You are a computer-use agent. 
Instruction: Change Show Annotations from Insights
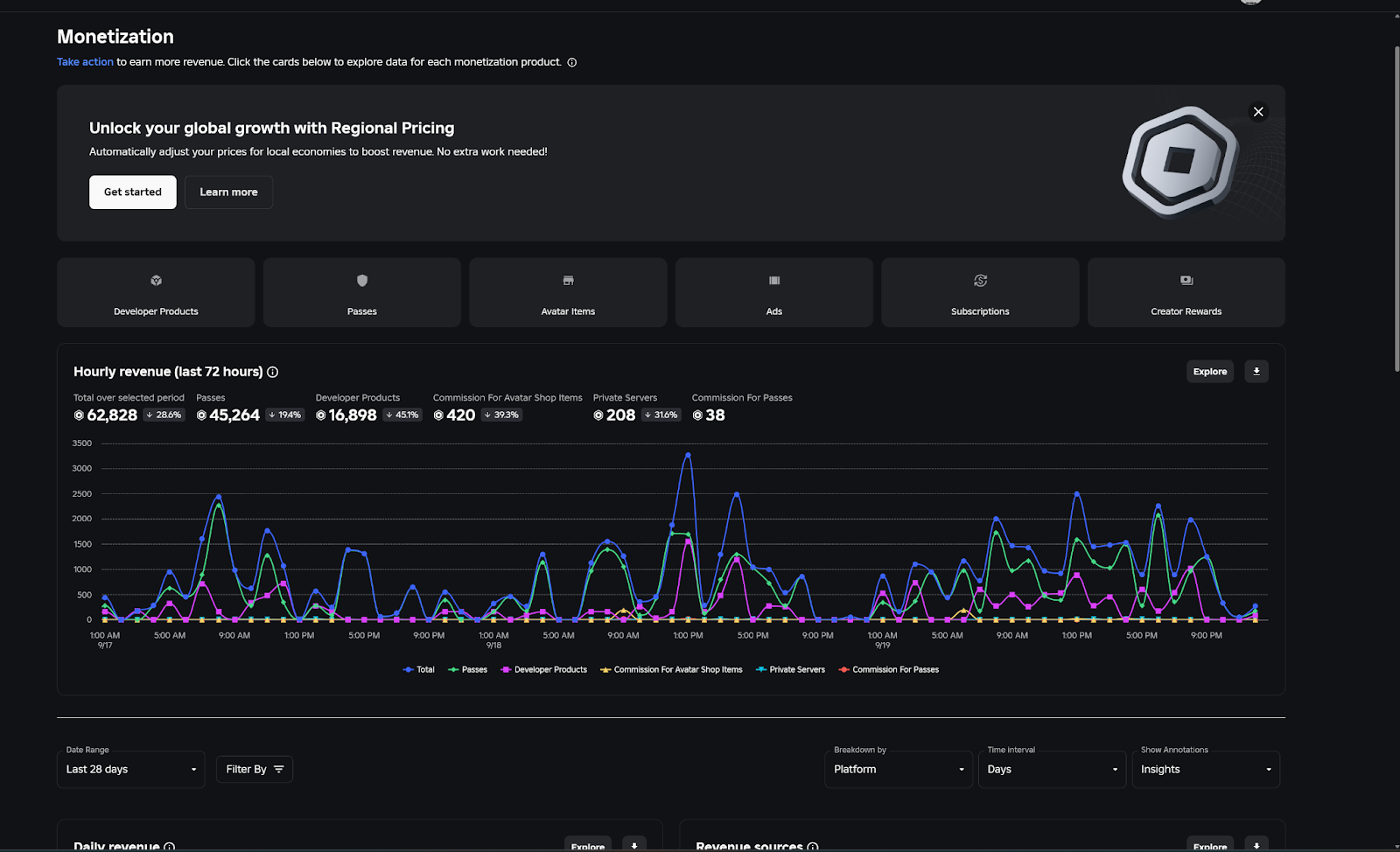[x=1205, y=769]
